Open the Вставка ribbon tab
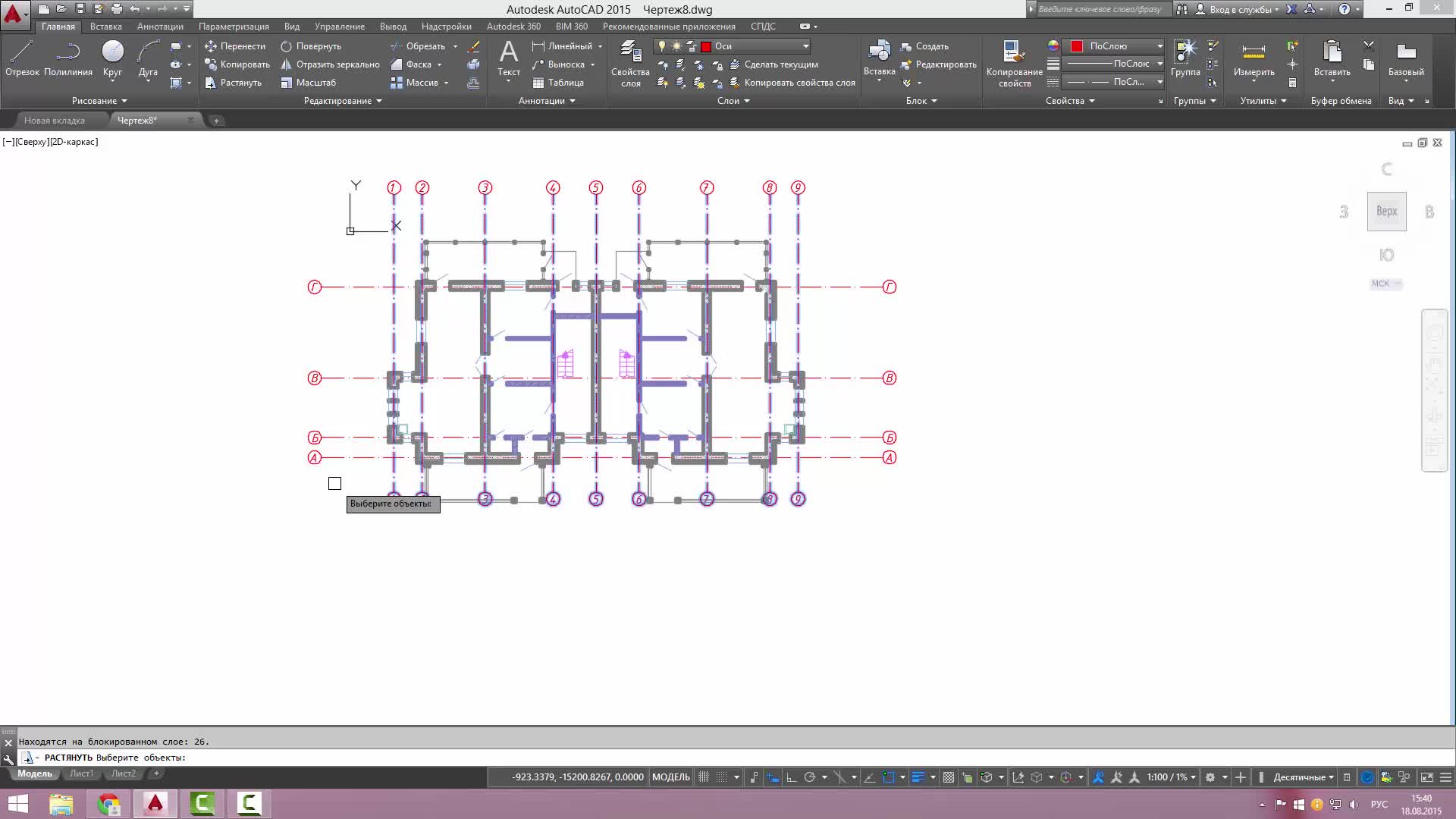 (106, 27)
